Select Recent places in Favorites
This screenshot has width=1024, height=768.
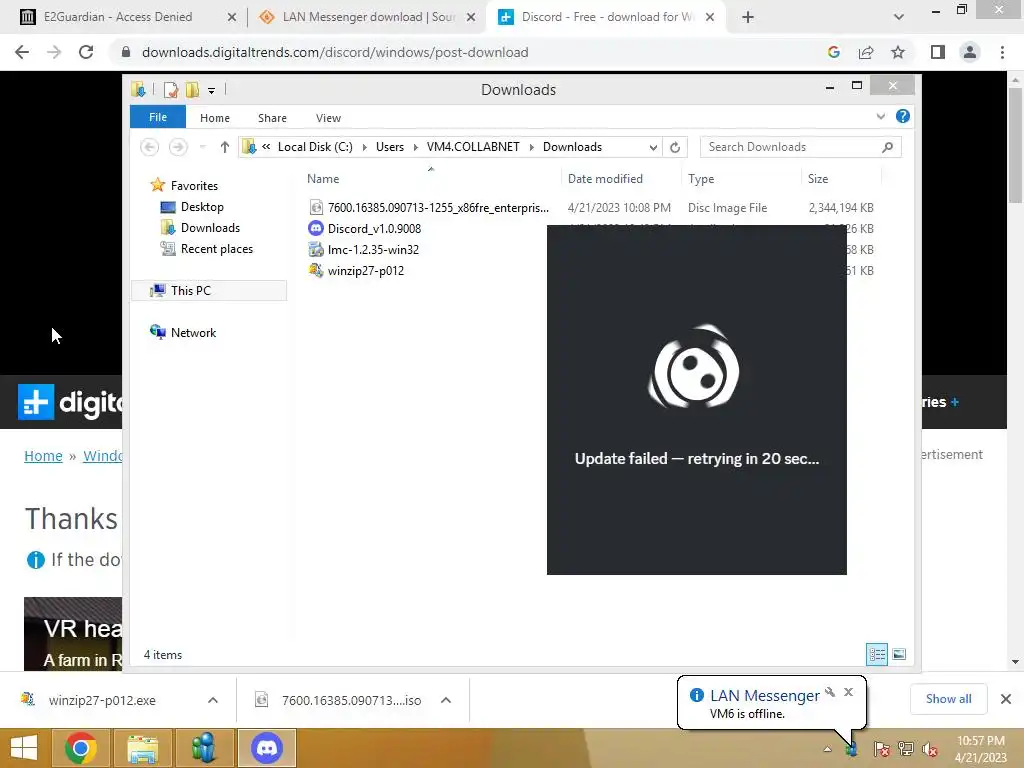click(217, 249)
